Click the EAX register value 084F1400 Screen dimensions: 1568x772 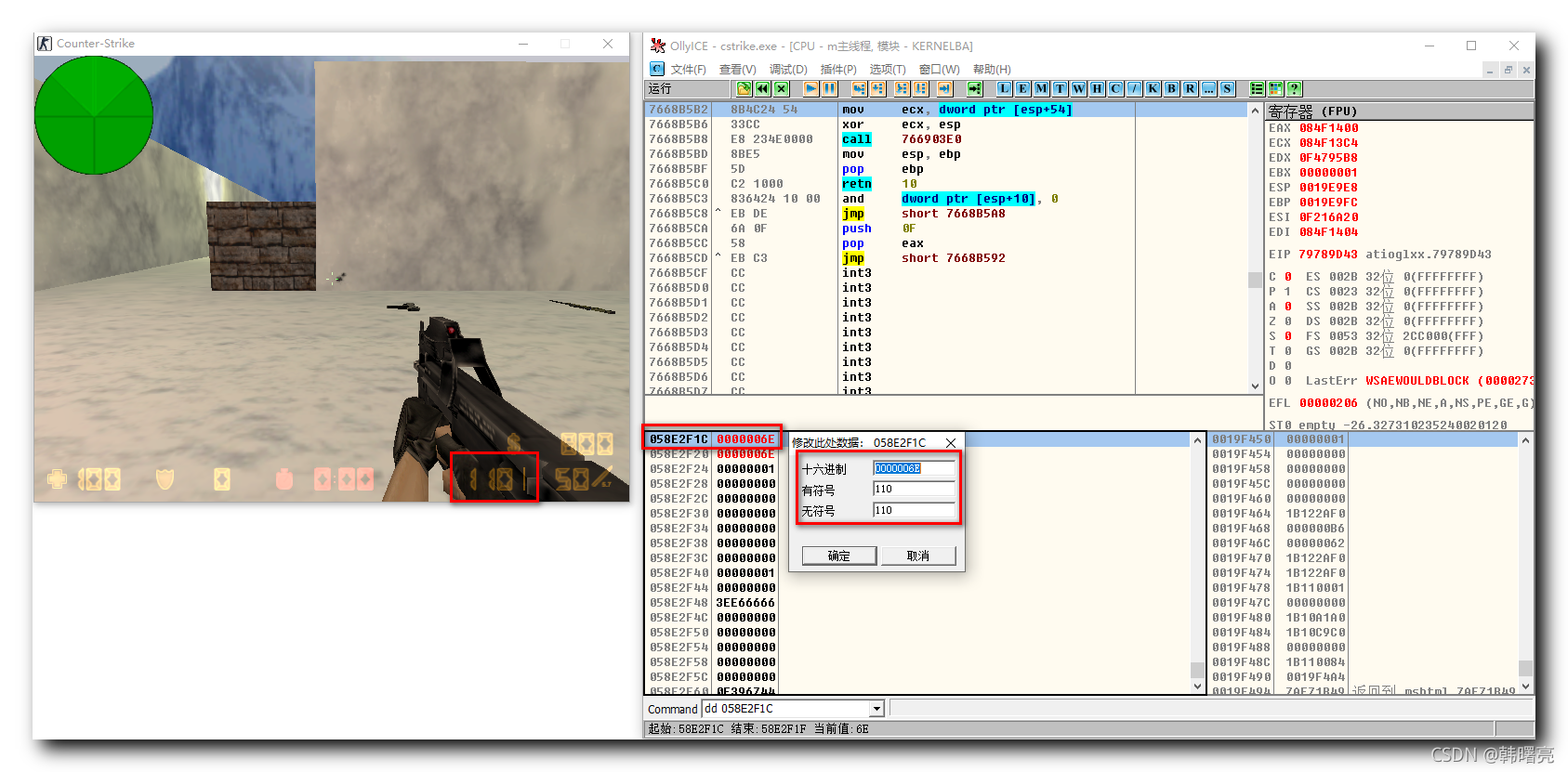point(1328,128)
